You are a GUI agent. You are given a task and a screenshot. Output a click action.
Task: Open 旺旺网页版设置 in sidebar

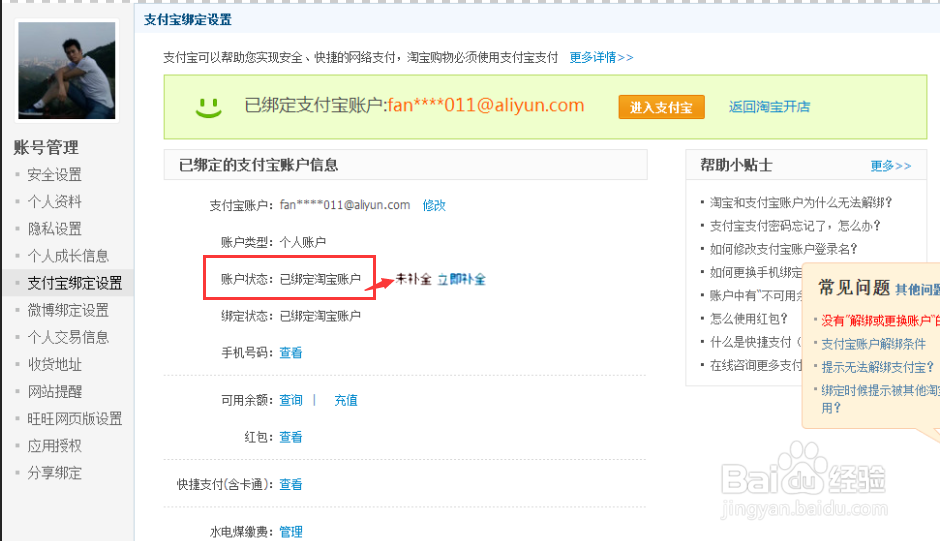[75, 419]
